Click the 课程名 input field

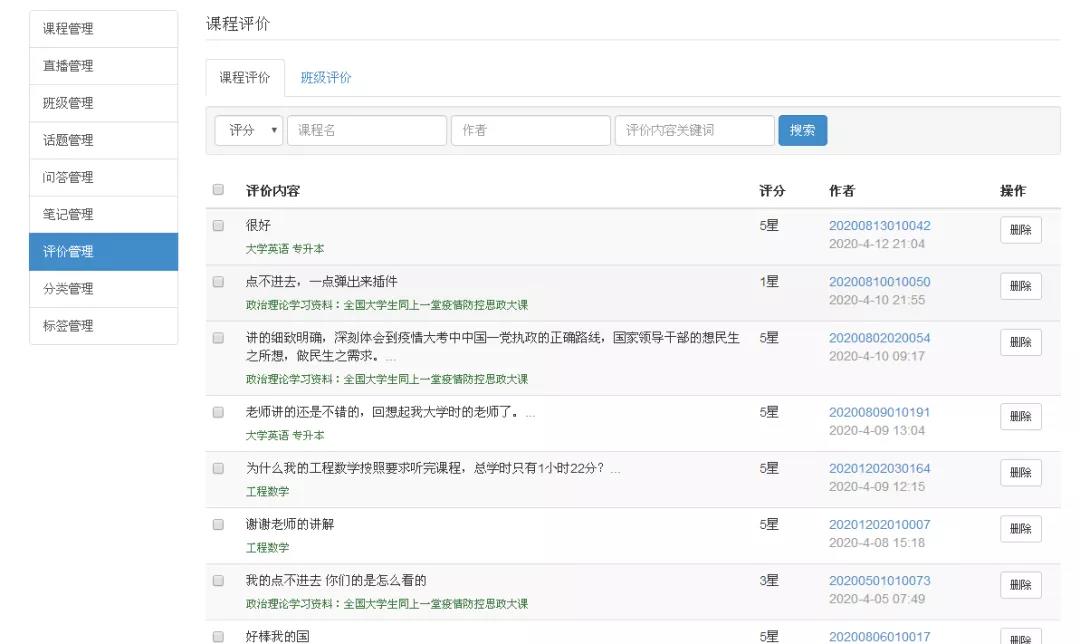367,131
